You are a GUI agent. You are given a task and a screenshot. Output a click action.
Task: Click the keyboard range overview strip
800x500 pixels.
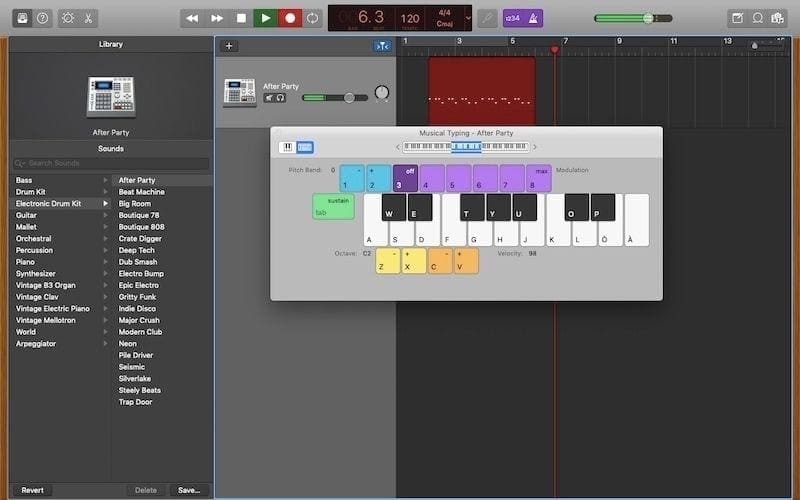466,147
